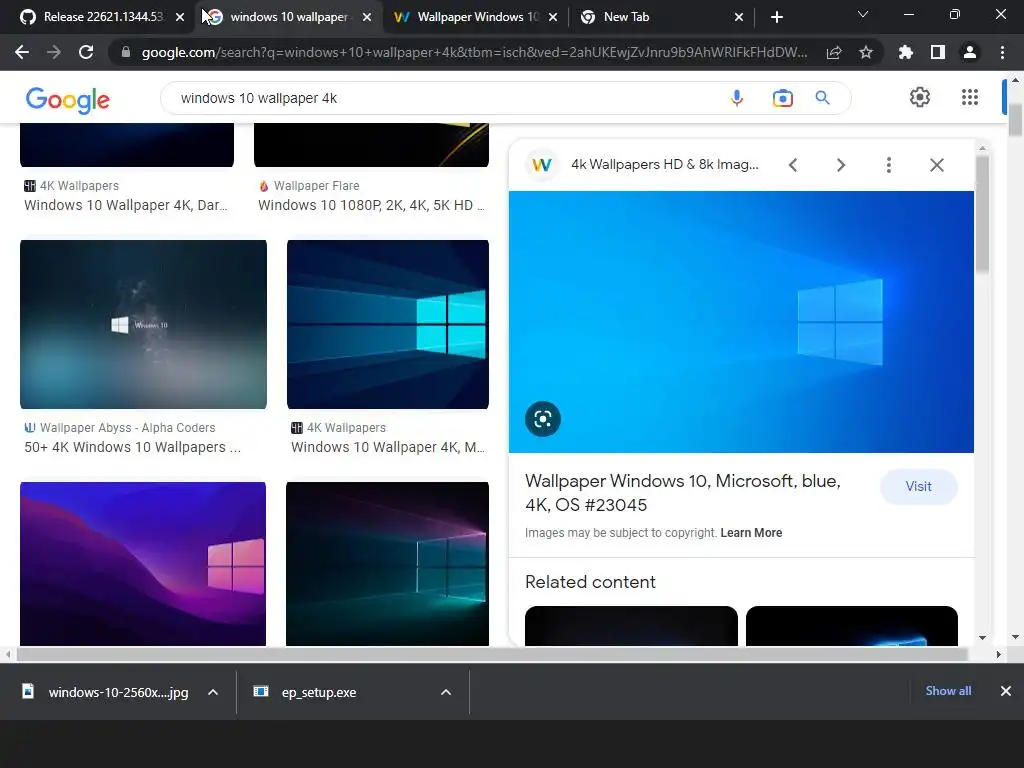Click the page horizontal scrollbar
This screenshot has height=768, width=1024.
(x=492, y=654)
